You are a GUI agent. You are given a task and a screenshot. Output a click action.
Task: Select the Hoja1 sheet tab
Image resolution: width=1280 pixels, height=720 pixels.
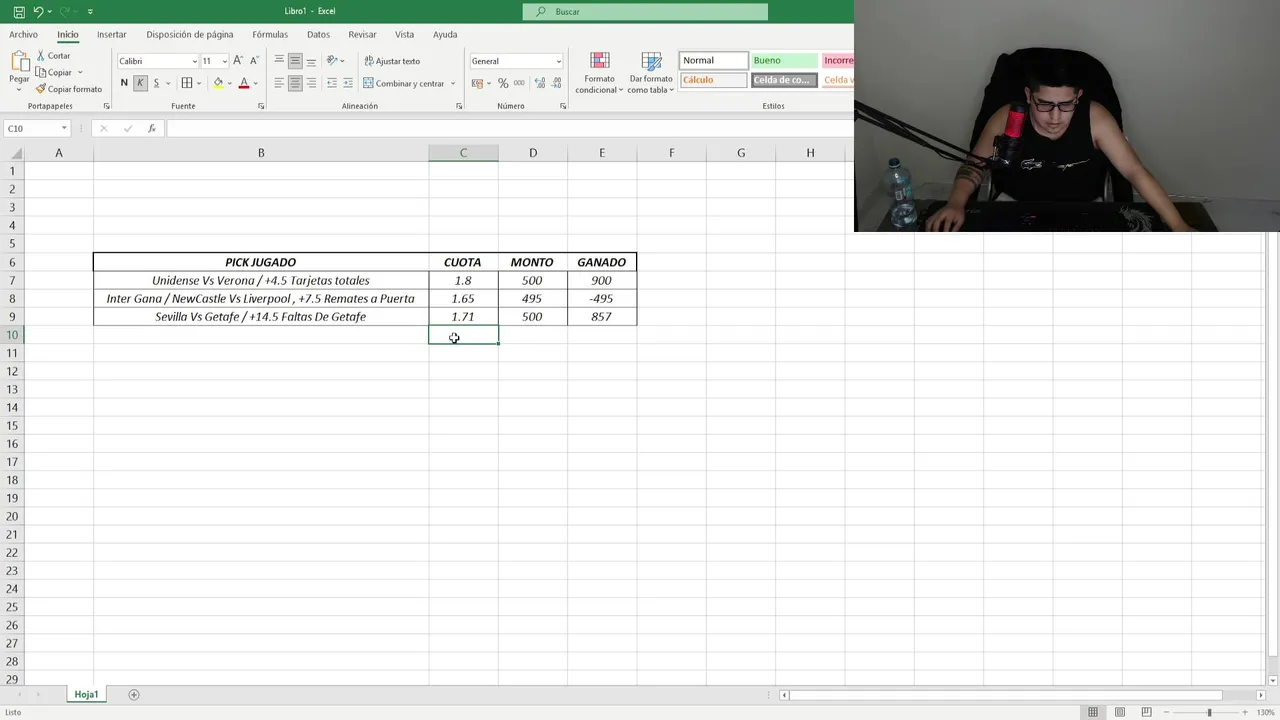tap(86, 694)
